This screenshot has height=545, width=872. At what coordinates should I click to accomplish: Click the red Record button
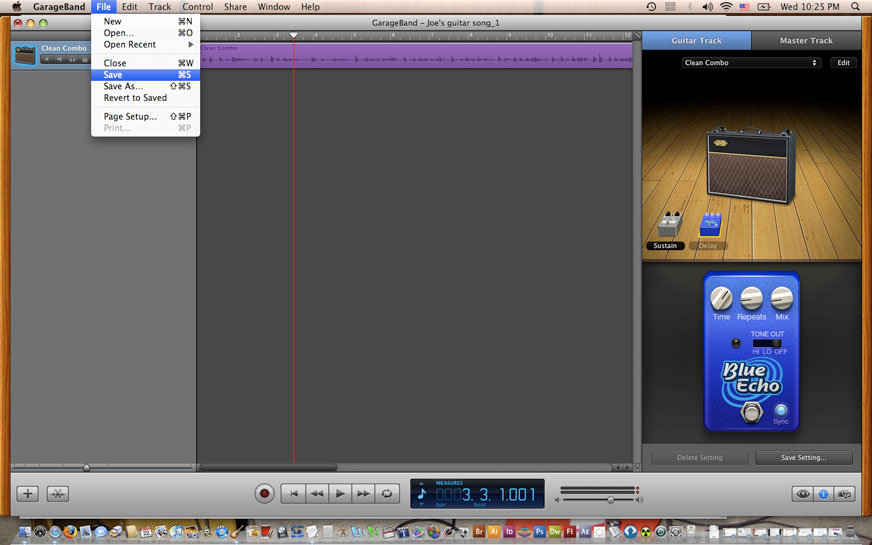click(264, 493)
